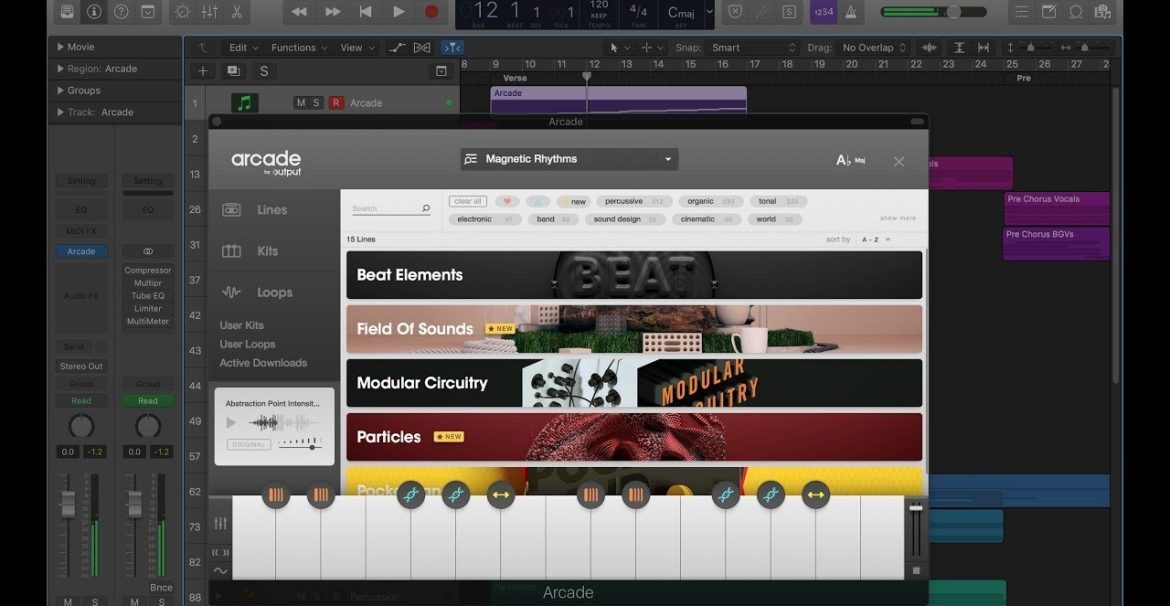Record-enable the Arcade track

337,103
